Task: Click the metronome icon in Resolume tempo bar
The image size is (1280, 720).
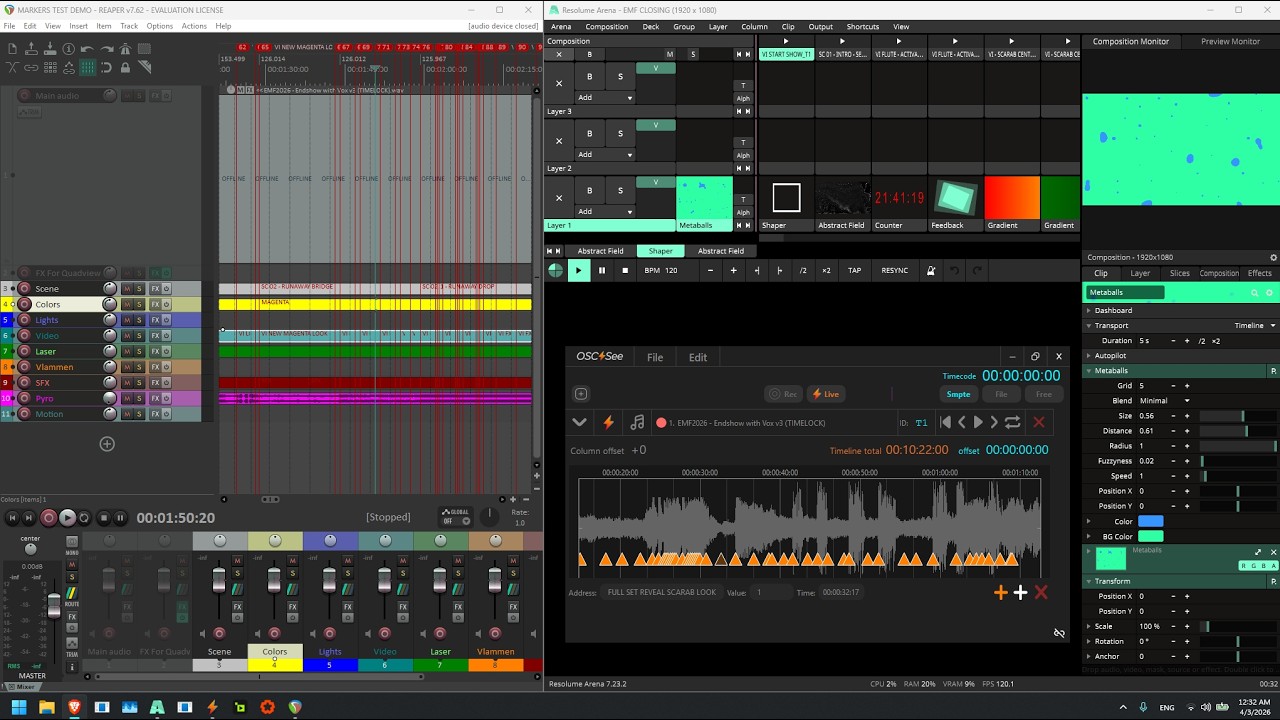Action: pyautogui.click(x=931, y=270)
